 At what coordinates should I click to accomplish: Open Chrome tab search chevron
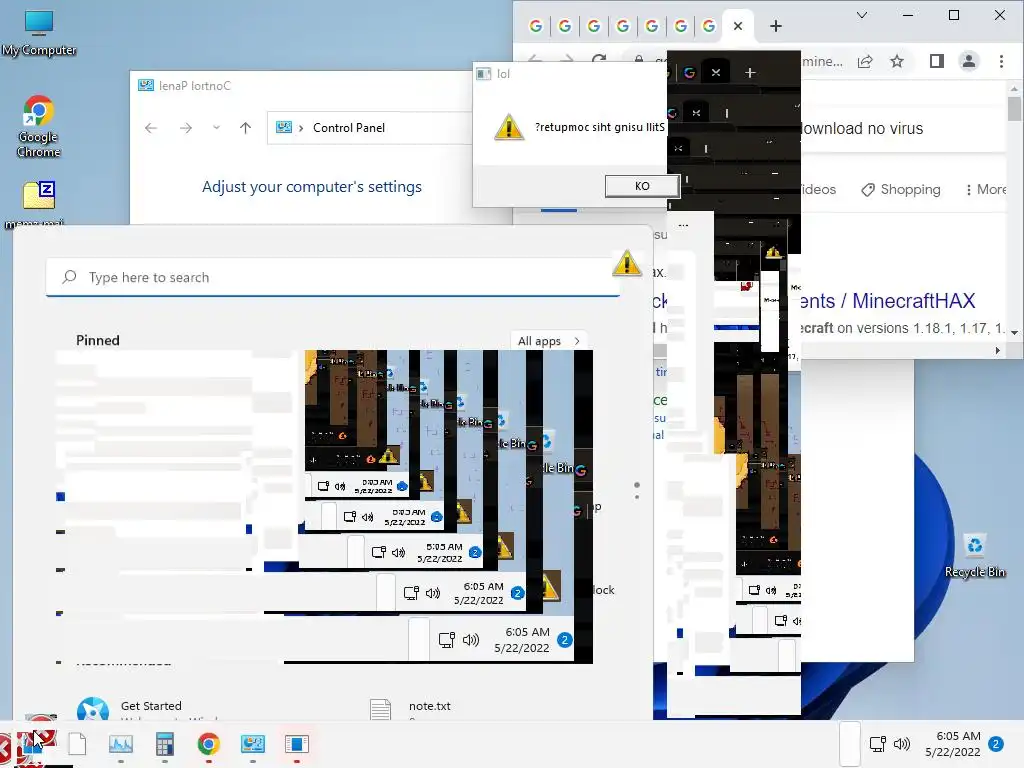pos(862,15)
